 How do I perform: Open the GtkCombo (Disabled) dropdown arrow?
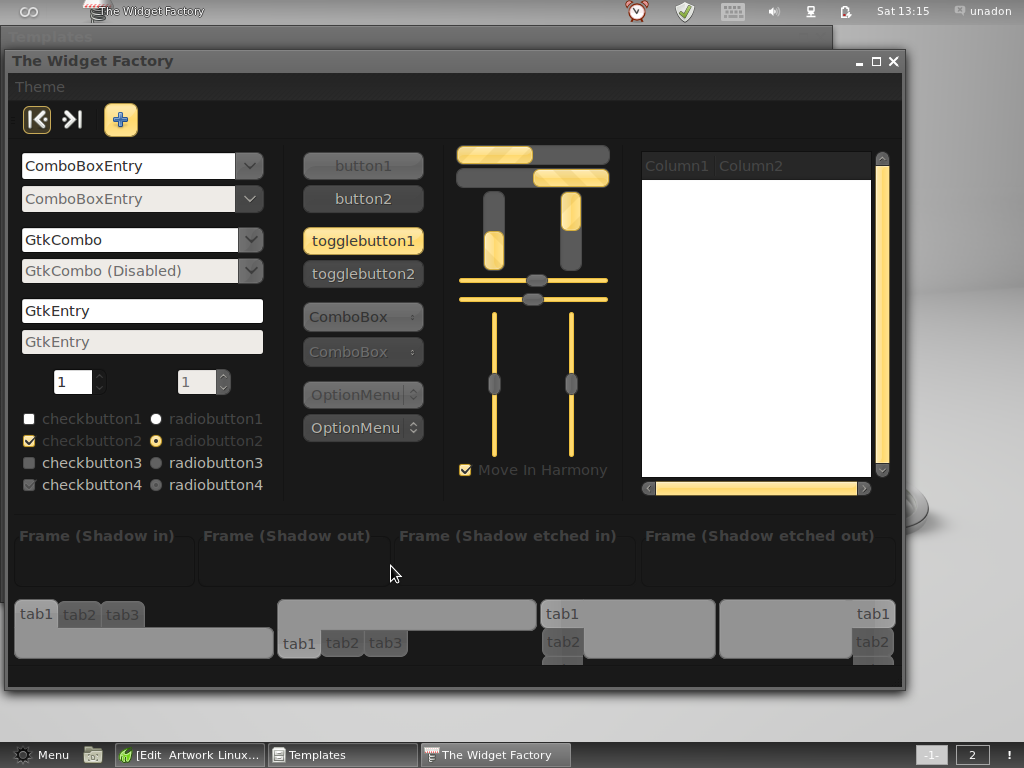pos(251,271)
